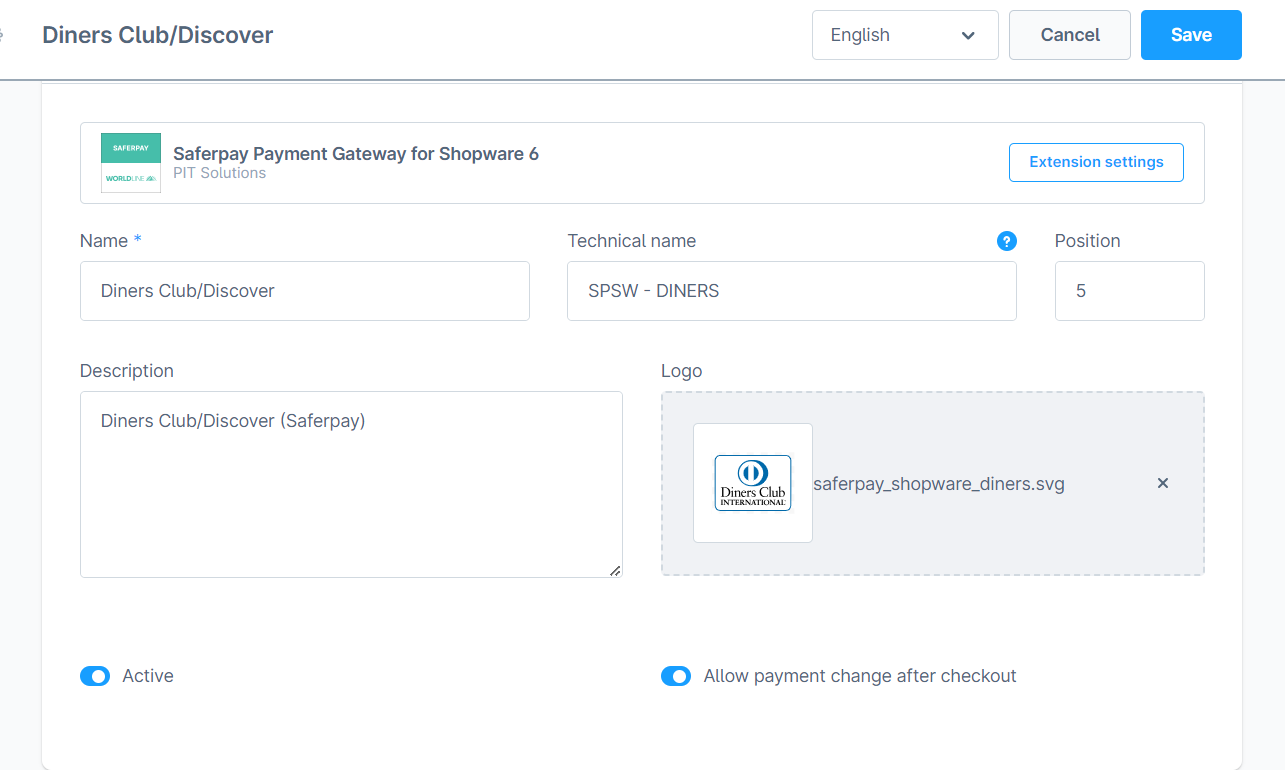
Task: Click the Active label text
Action: pyautogui.click(x=148, y=676)
